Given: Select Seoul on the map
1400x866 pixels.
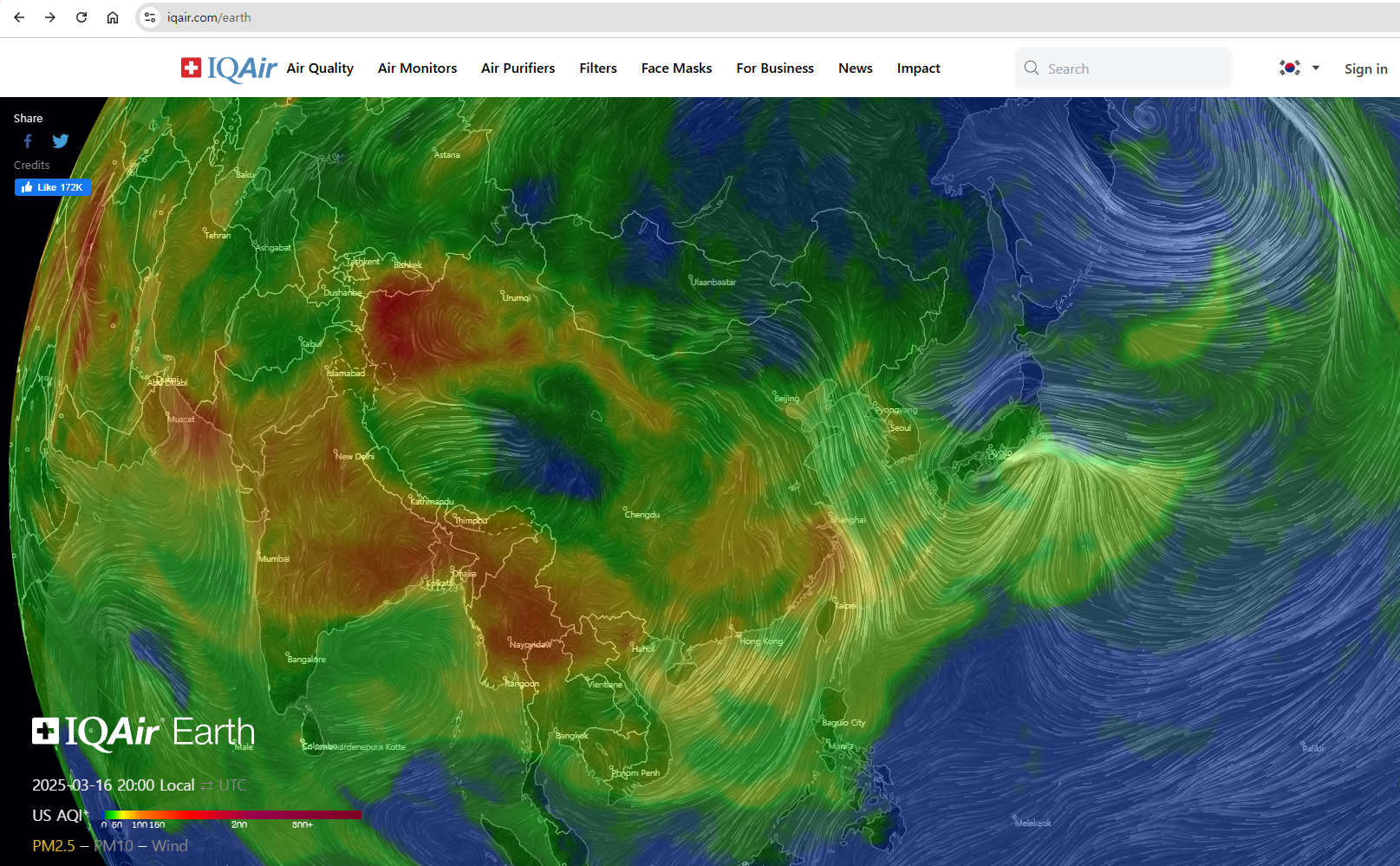Looking at the screenshot, I should (901, 427).
